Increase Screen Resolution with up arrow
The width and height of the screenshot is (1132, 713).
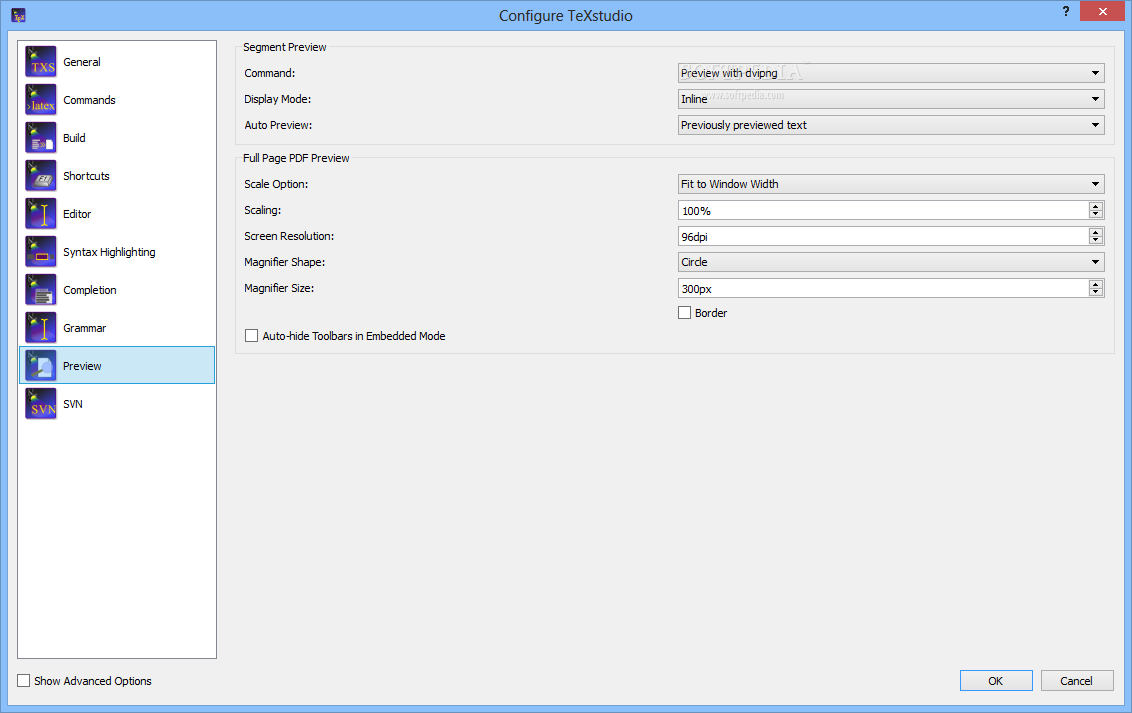point(1096,232)
